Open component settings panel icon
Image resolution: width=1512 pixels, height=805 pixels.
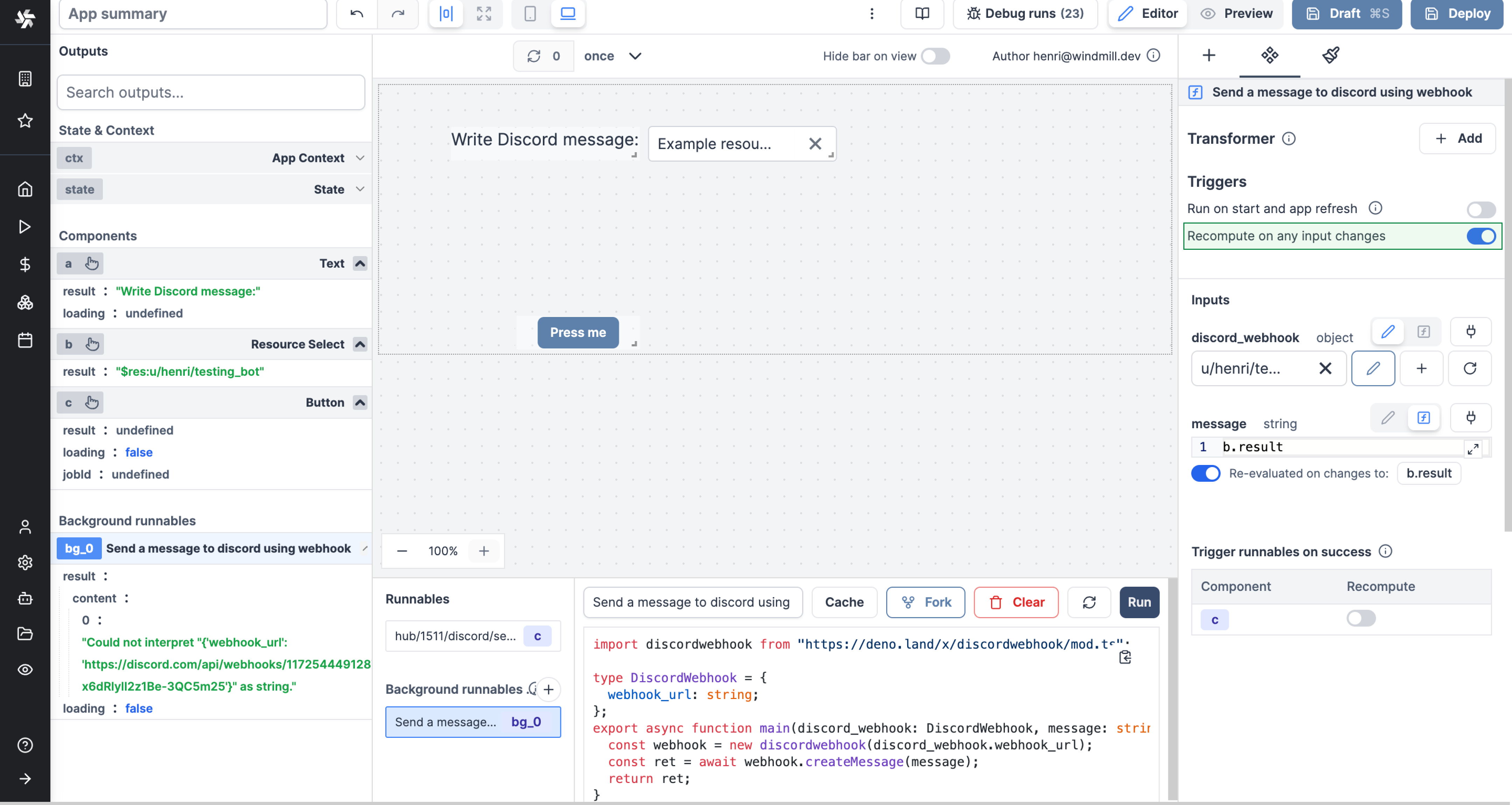click(x=1269, y=55)
